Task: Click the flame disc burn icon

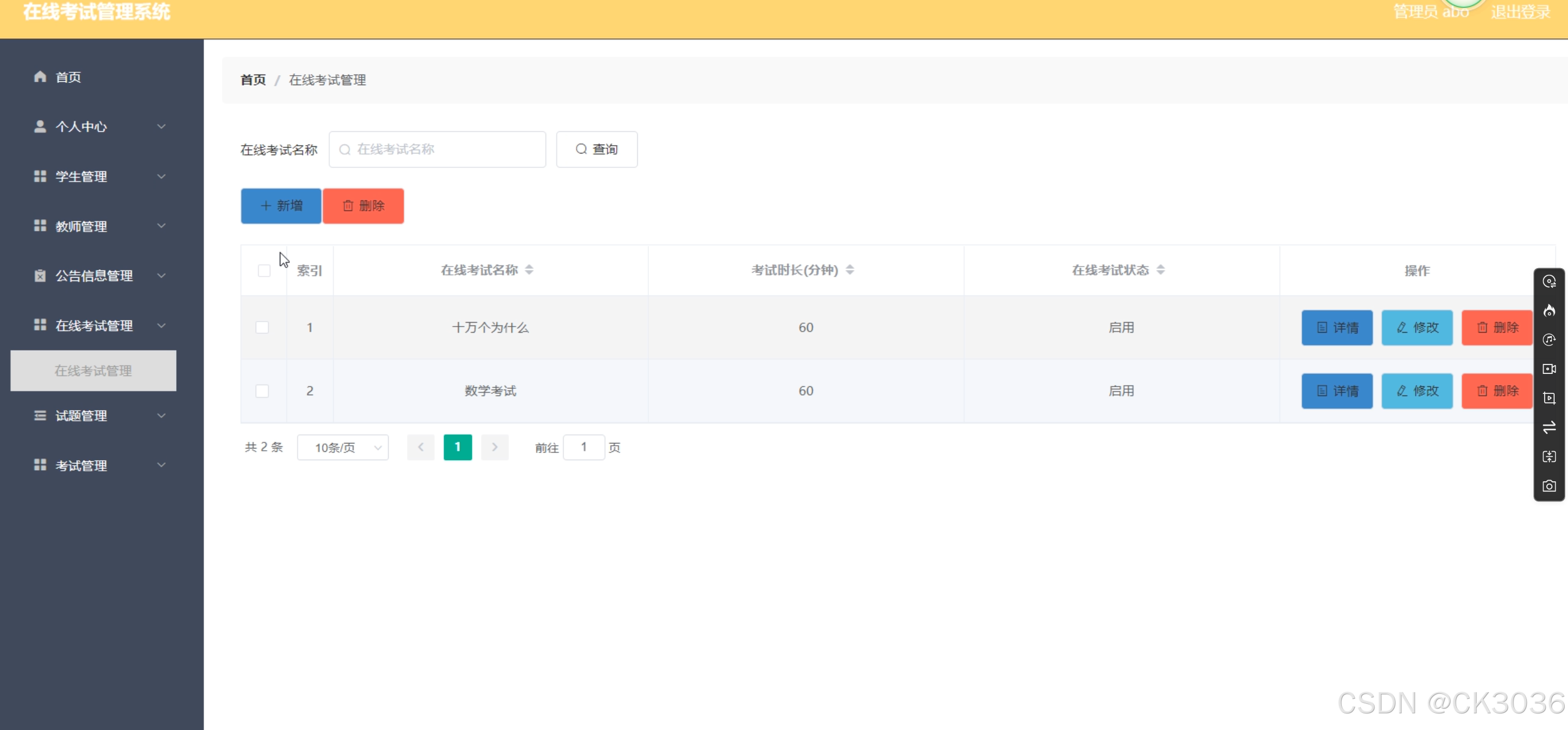Action: (1549, 311)
